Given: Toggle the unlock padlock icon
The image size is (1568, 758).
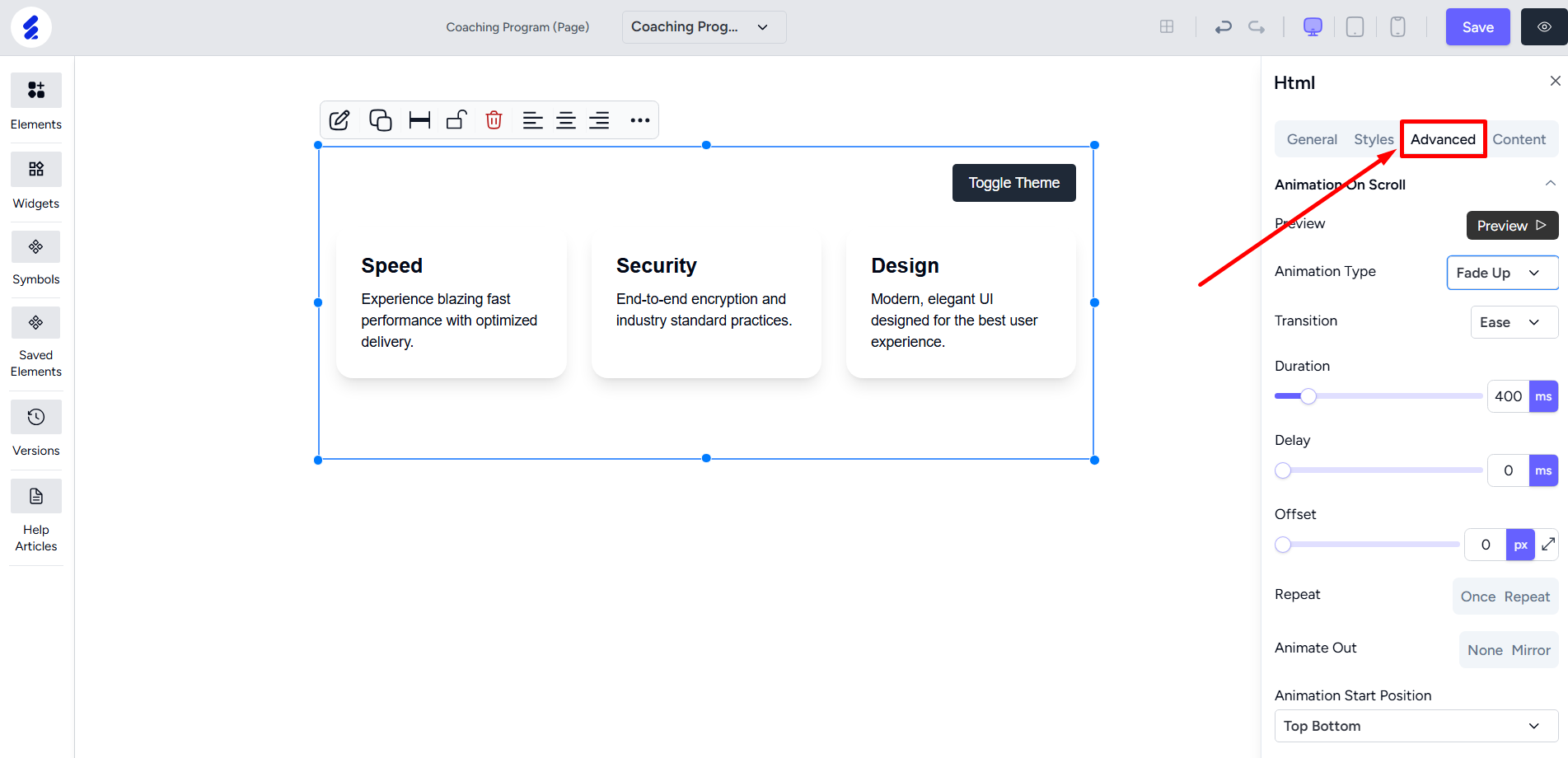Looking at the screenshot, I should (x=456, y=120).
